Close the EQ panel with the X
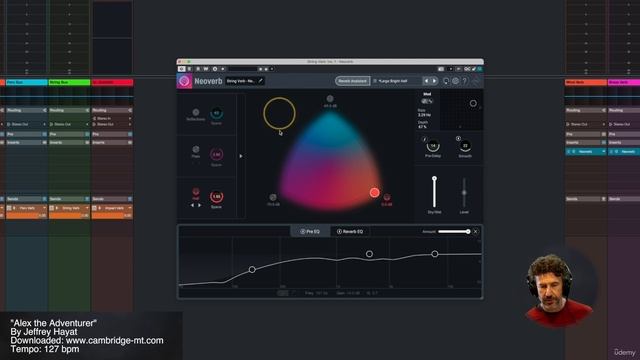The height and width of the screenshot is (360, 640). pyautogui.click(x=476, y=231)
